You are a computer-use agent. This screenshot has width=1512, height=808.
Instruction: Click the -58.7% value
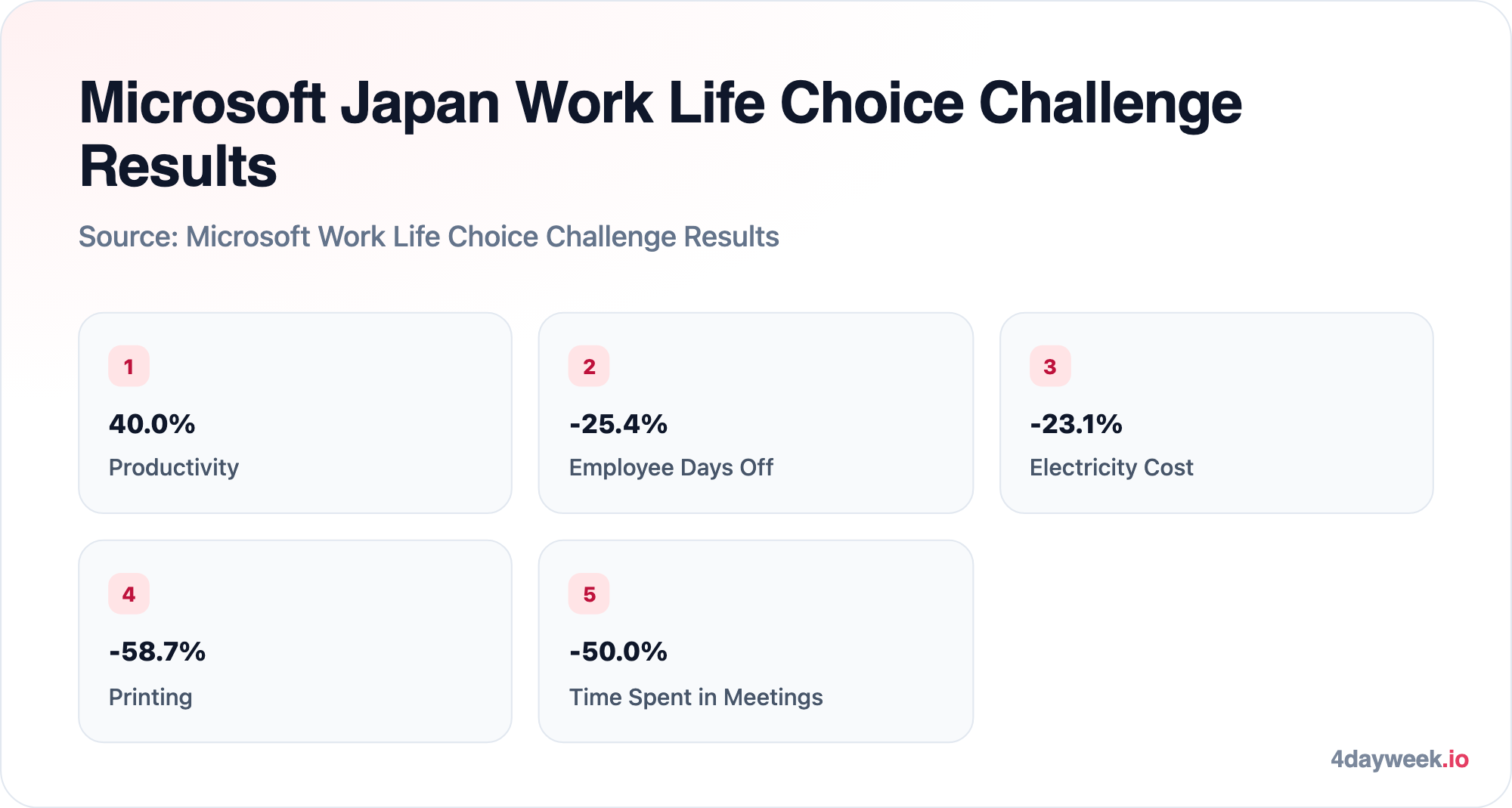157,652
